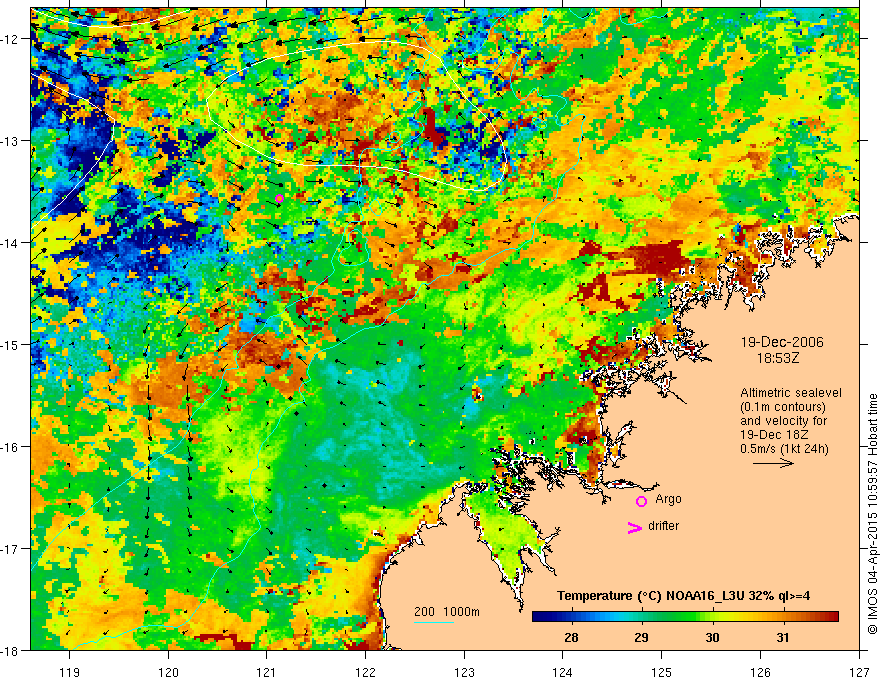Click longitude axis label 125
The width and height of the screenshot is (880, 680).
click(x=661, y=672)
